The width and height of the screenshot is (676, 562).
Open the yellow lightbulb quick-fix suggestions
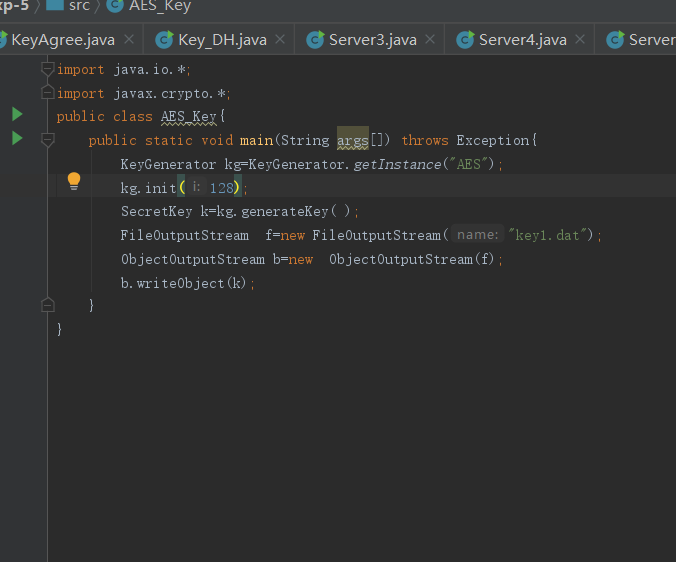click(x=74, y=181)
